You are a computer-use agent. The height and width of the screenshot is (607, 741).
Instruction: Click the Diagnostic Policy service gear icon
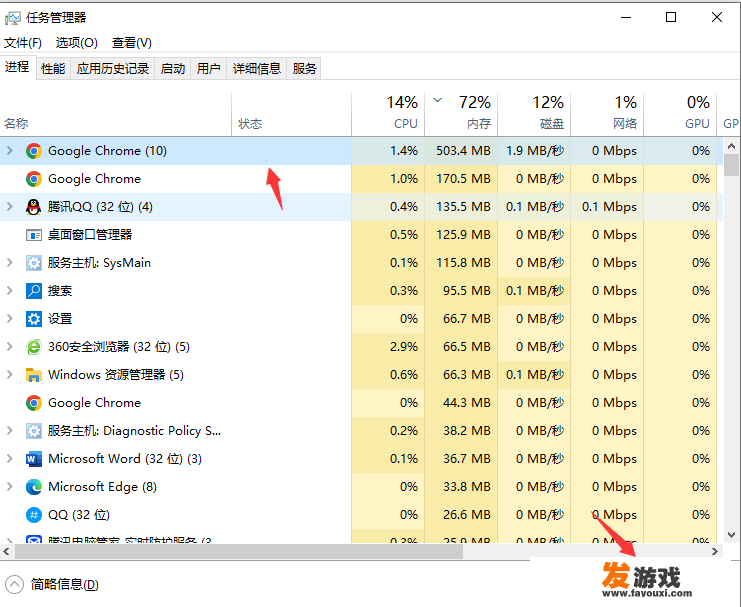click(34, 431)
